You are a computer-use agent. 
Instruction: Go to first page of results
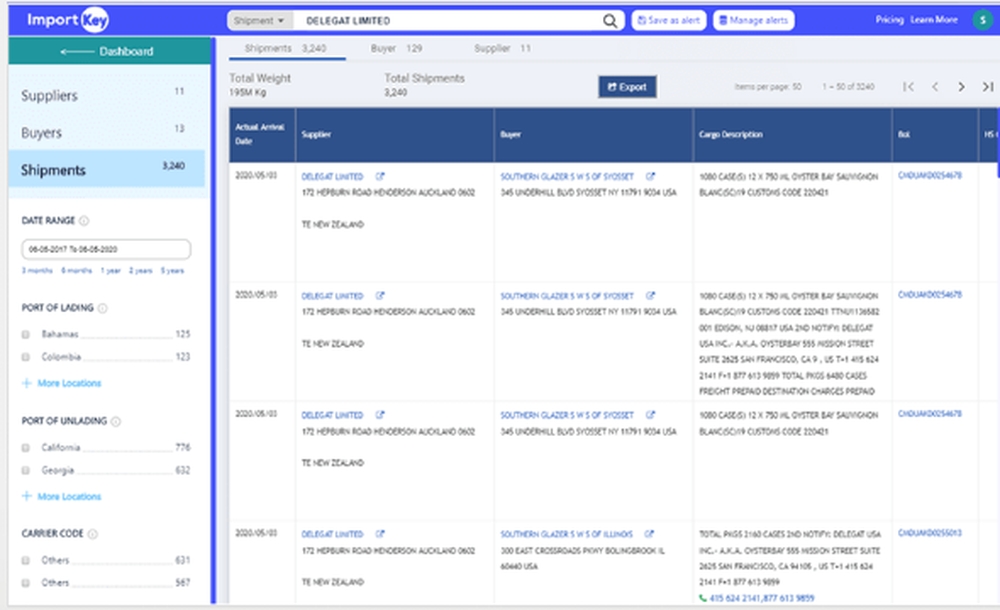pyautogui.click(x=908, y=87)
